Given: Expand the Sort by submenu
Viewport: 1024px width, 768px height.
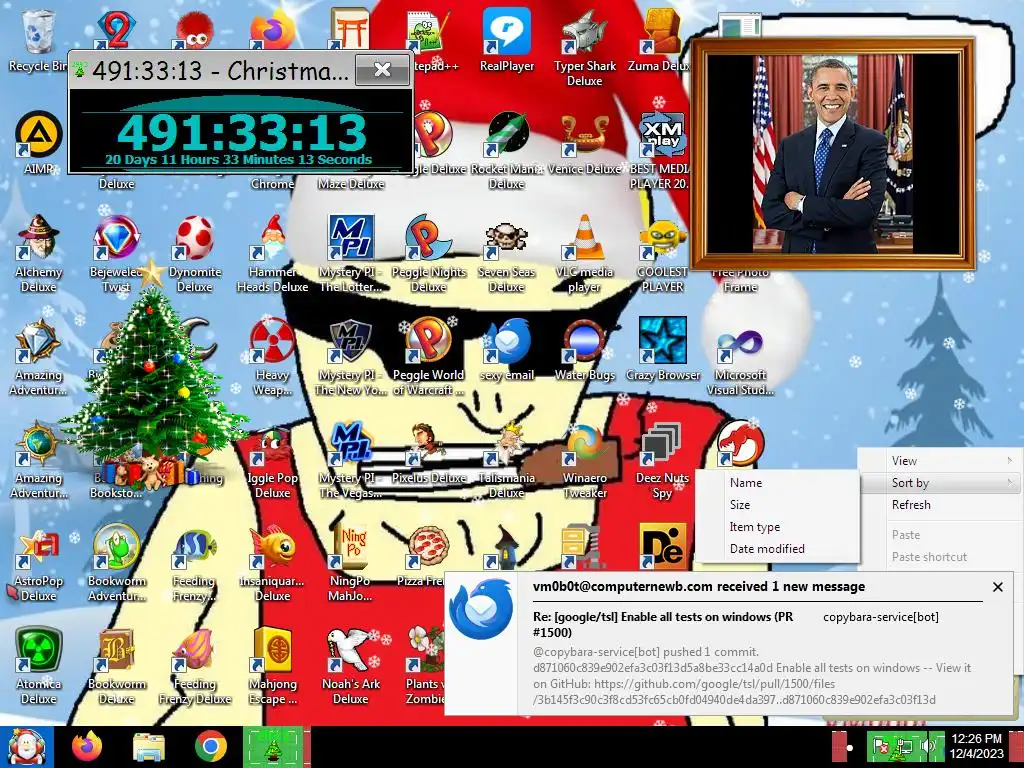Looking at the screenshot, I should tap(940, 483).
